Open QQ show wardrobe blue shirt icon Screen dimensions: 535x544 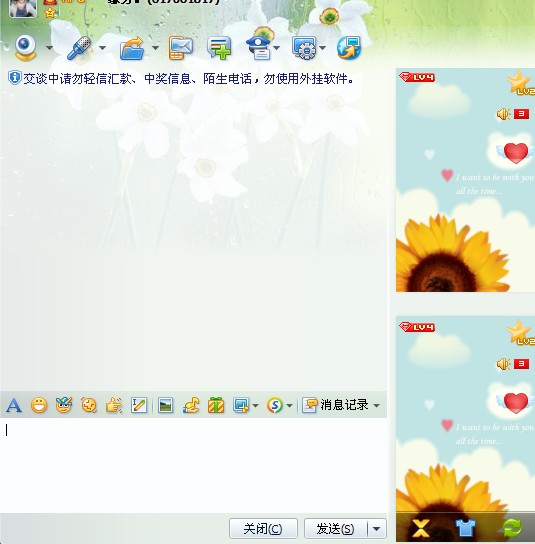coord(465,528)
